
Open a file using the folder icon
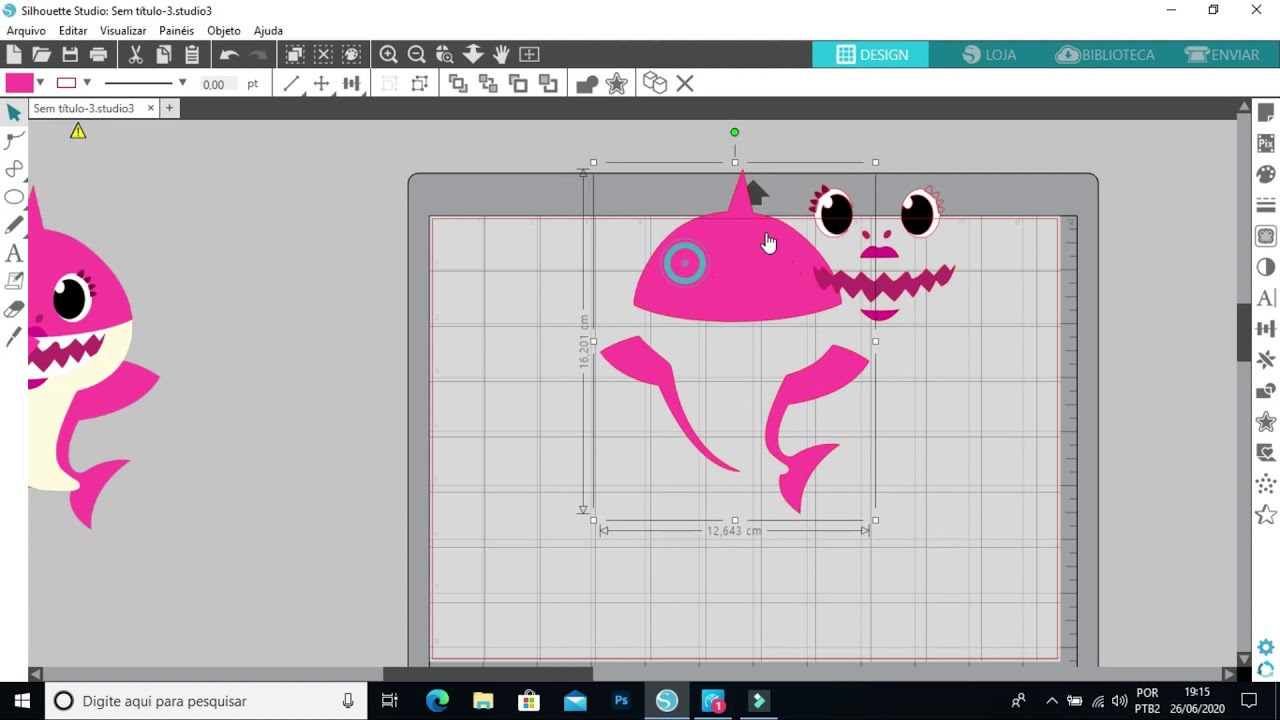[x=41, y=55]
